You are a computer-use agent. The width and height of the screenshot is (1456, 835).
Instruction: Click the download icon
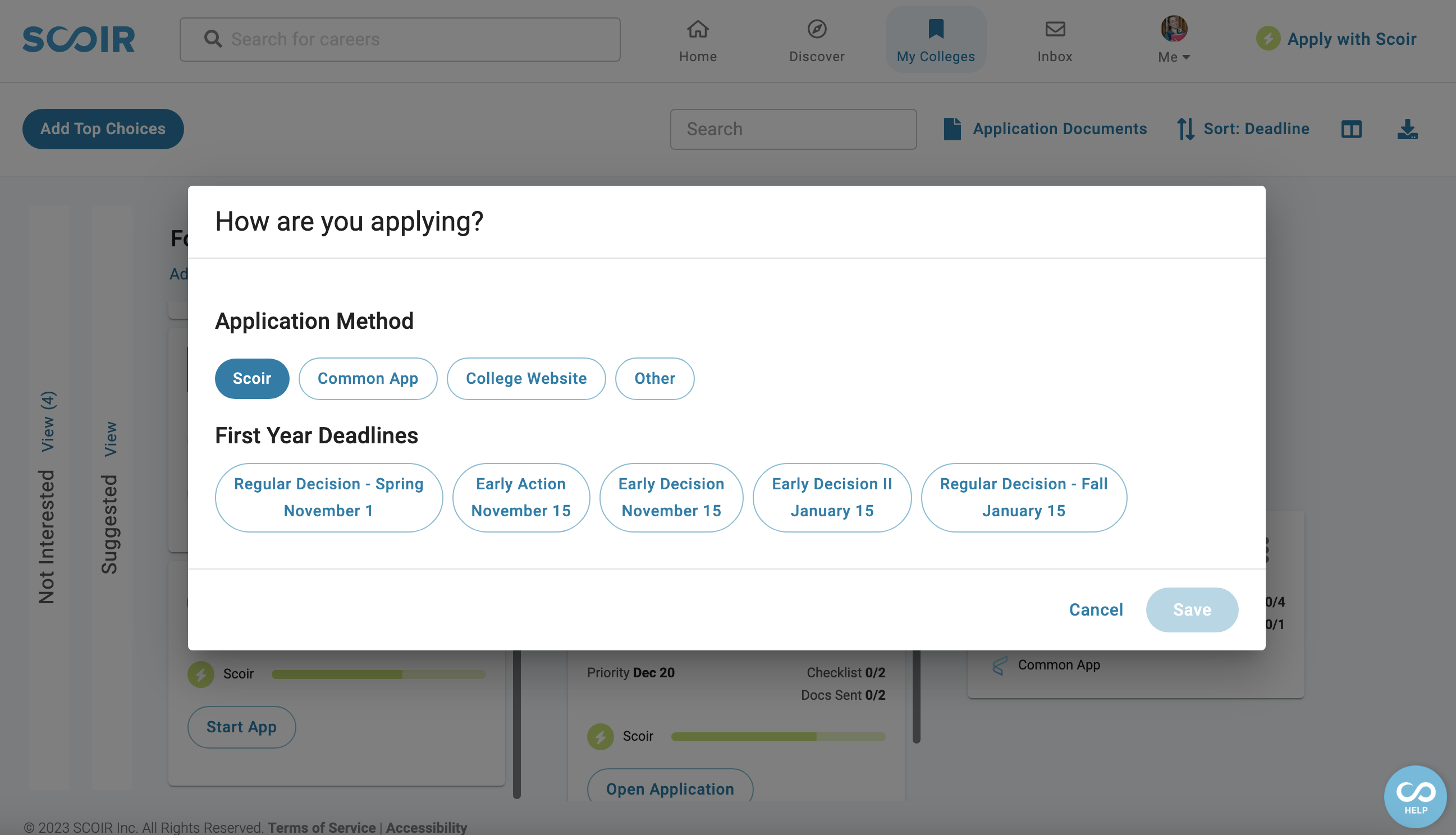coord(1407,129)
